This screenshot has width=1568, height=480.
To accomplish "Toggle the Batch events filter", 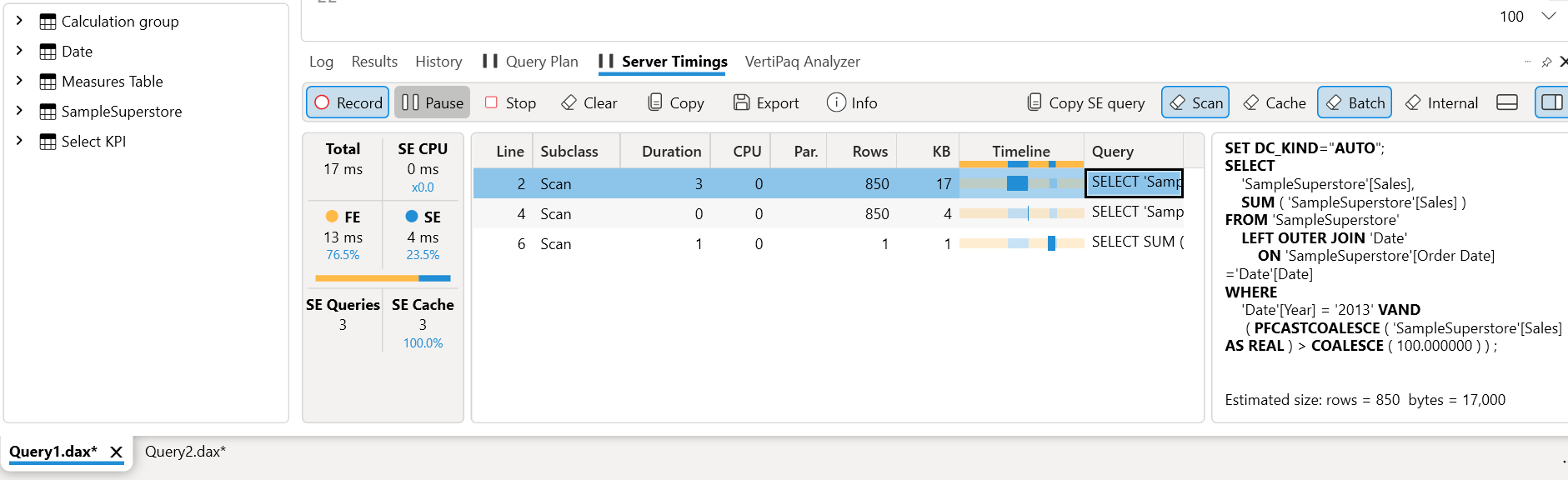I will (x=1355, y=102).
